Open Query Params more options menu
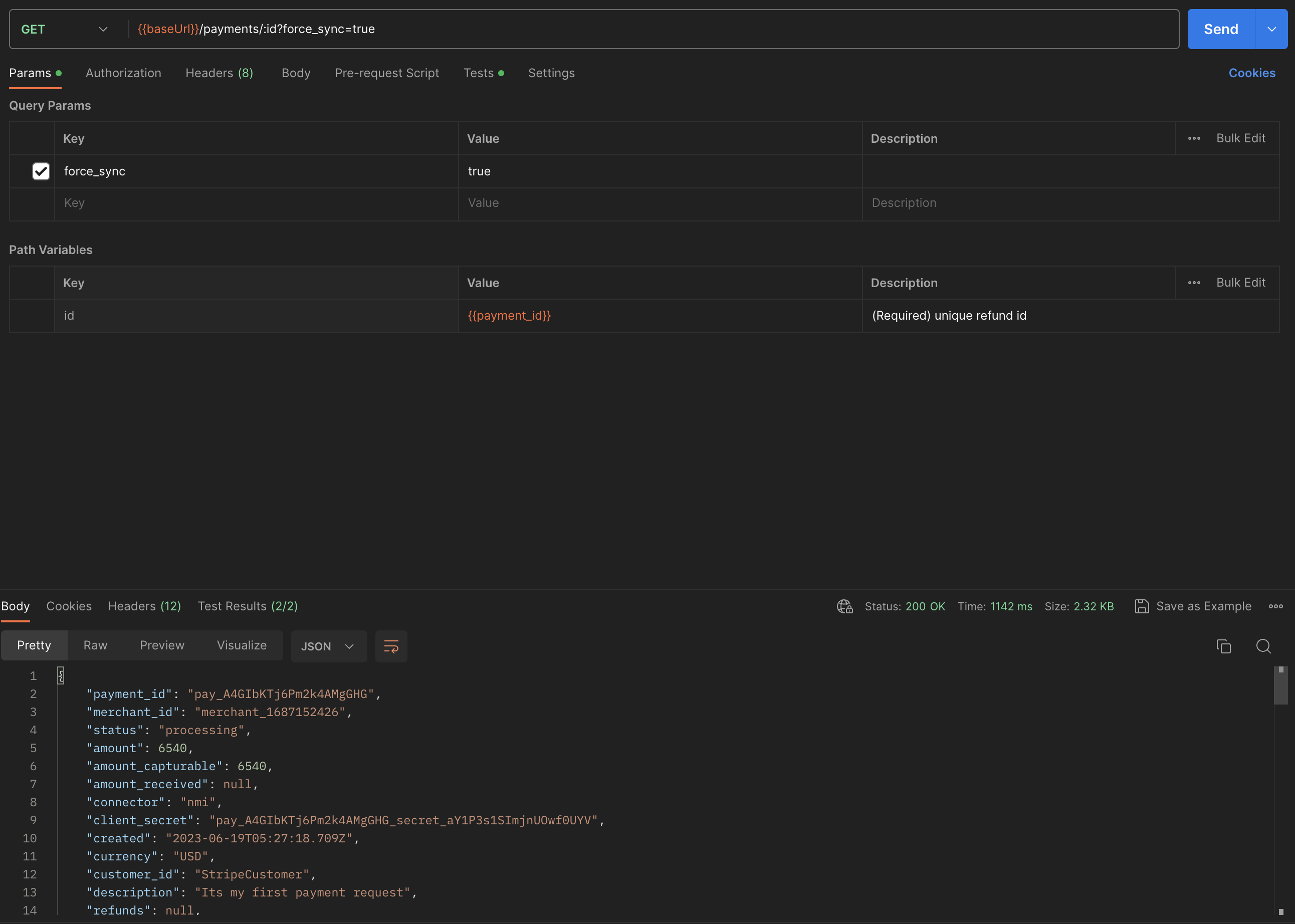This screenshot has height=924, width=1295. [x=1194, y=138]
